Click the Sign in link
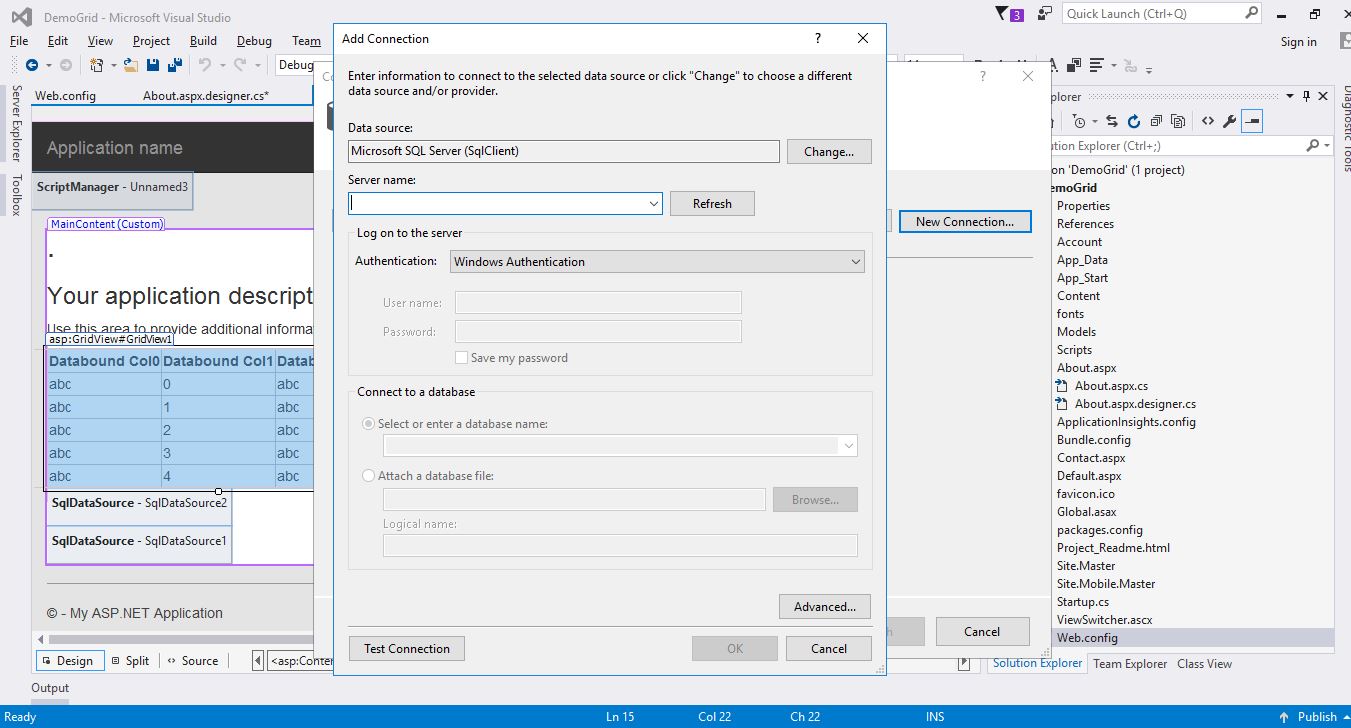Viewport: 1351px width, 728px height. pos(1299,41)
